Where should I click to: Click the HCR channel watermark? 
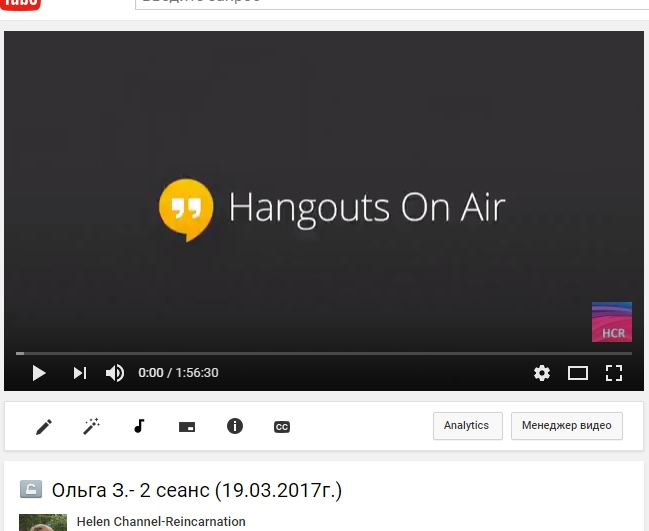pos(612,322)
